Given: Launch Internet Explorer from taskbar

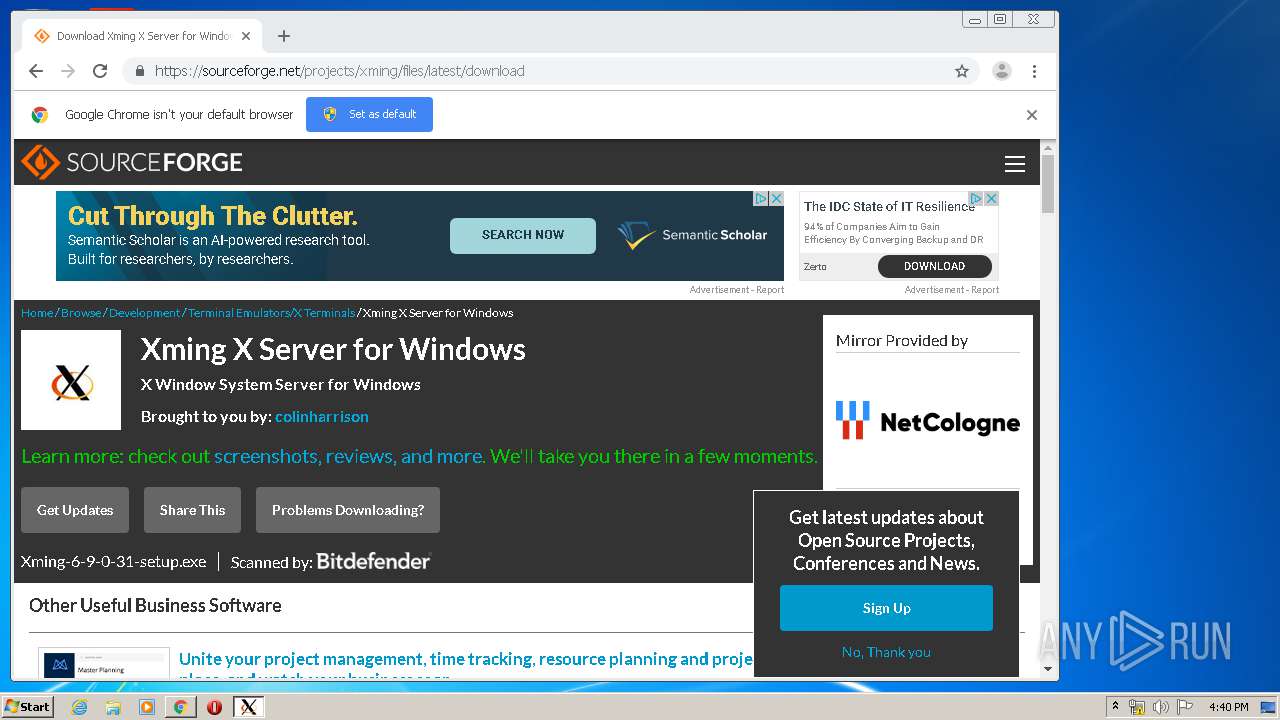Looking at the screenshot, I should 79,707.
